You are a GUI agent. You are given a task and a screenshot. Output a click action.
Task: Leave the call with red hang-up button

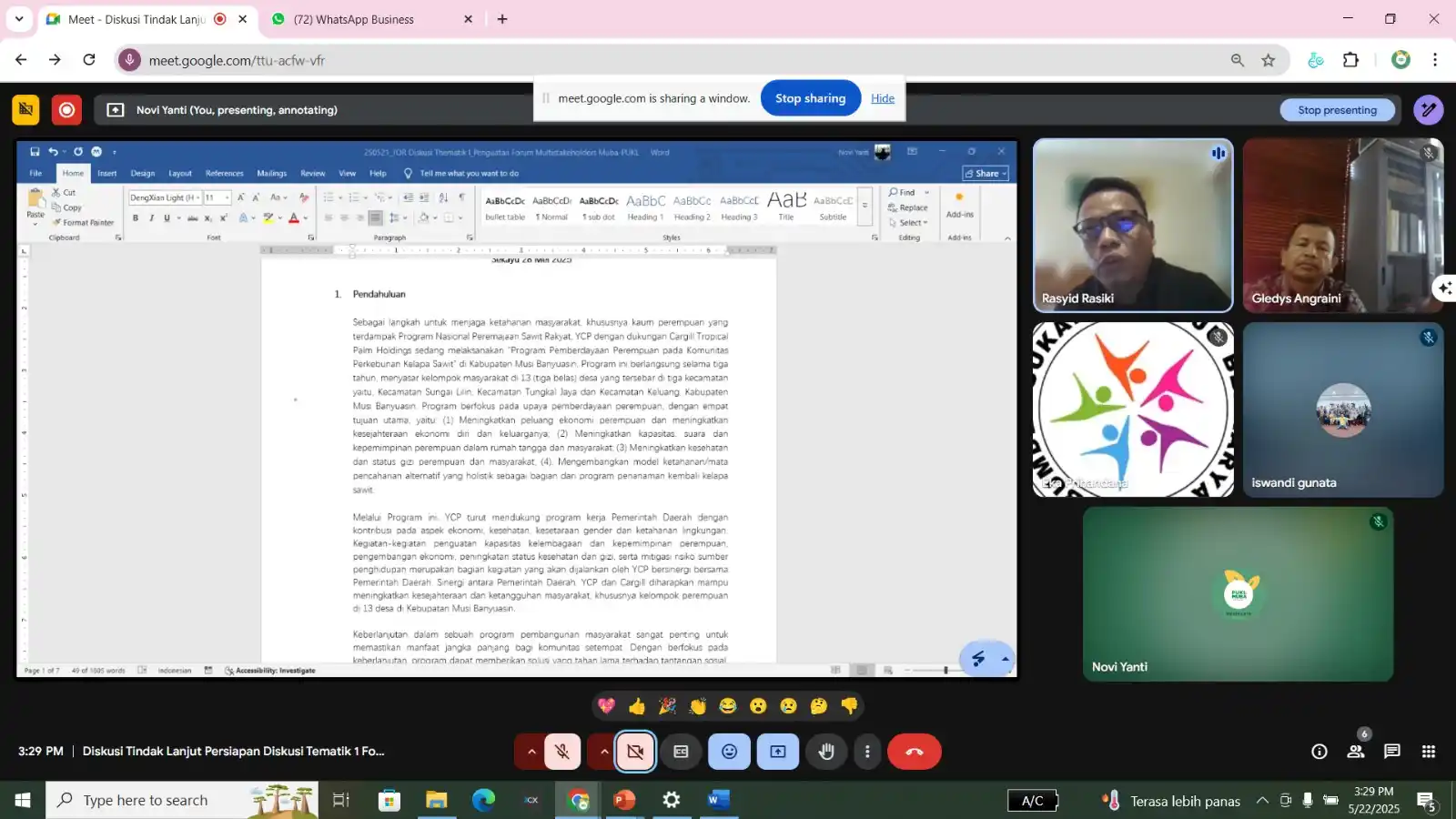[x=915, y=752]
